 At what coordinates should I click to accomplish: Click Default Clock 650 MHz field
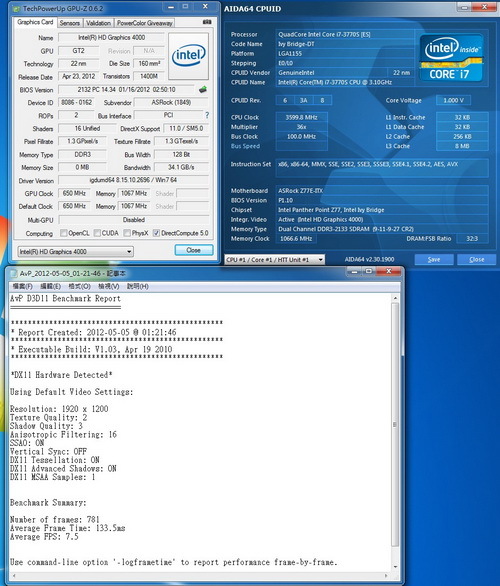(74, 206)
